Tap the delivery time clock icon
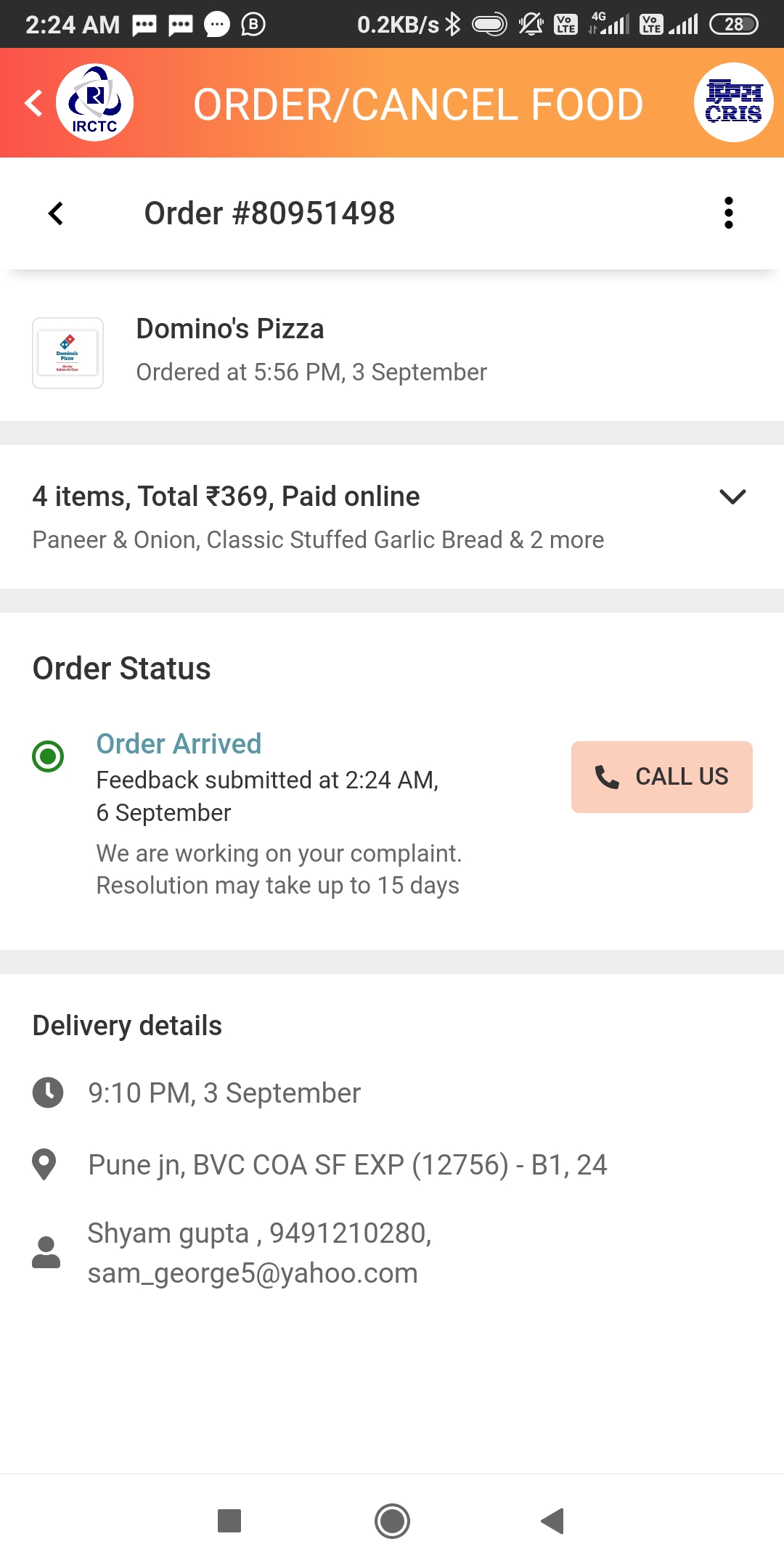Viewport: 784px width, 1568px height. tap(48, 1093)
